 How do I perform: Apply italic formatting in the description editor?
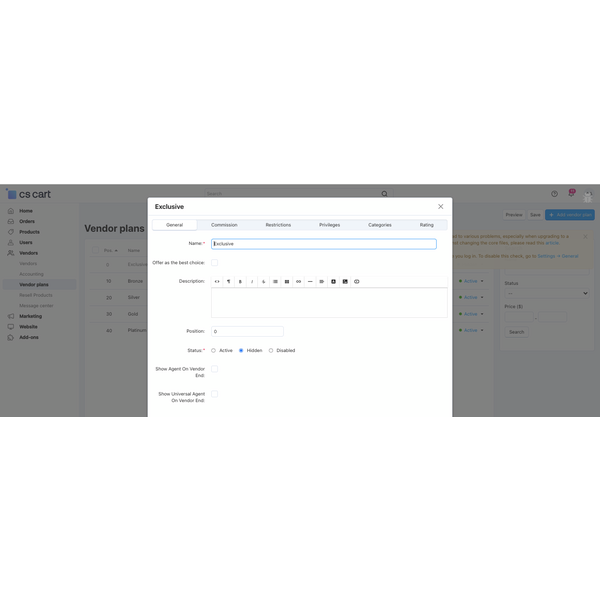pos(252,282)
